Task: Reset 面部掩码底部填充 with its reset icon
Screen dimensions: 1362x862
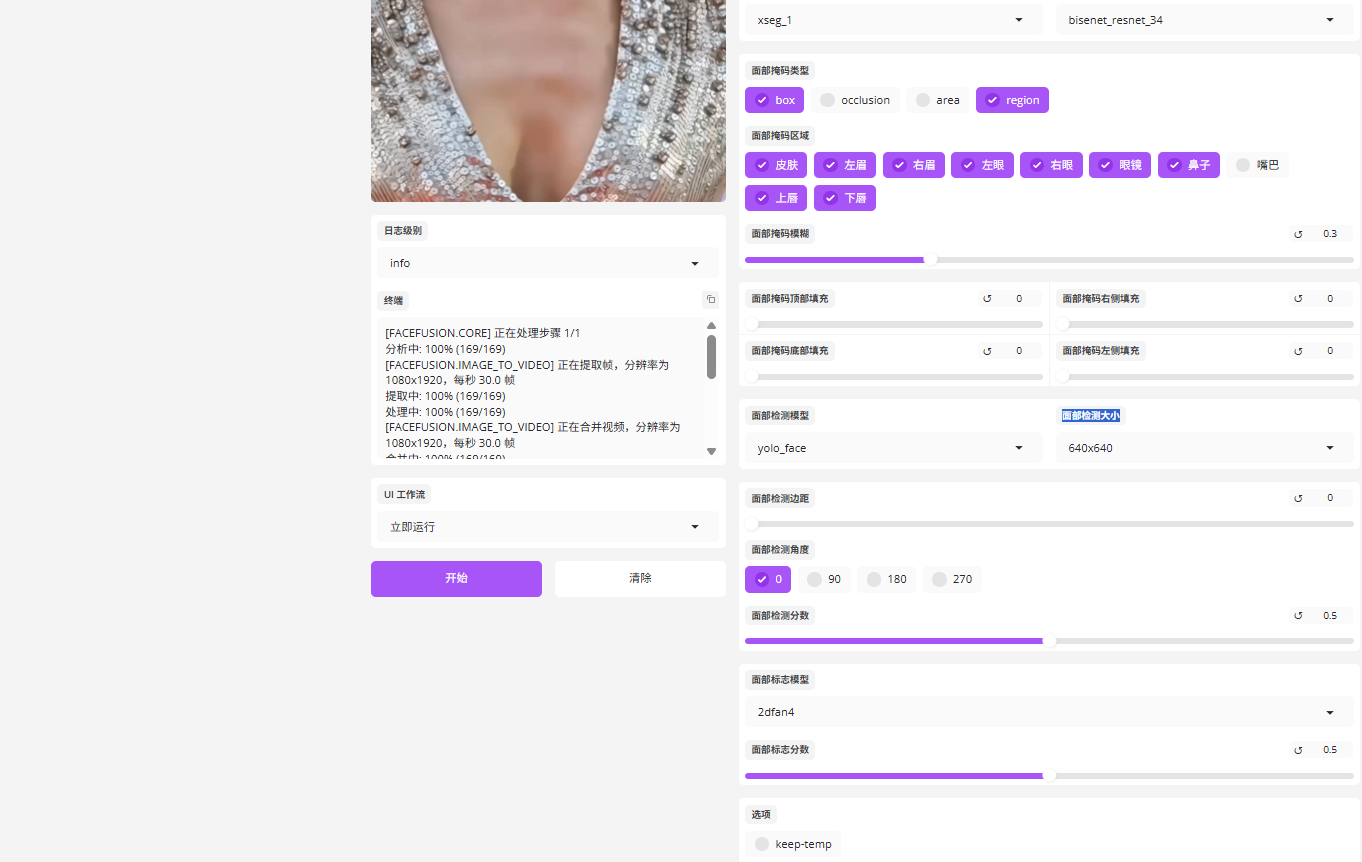Action: pyautogui.click(x=987, y=351)
